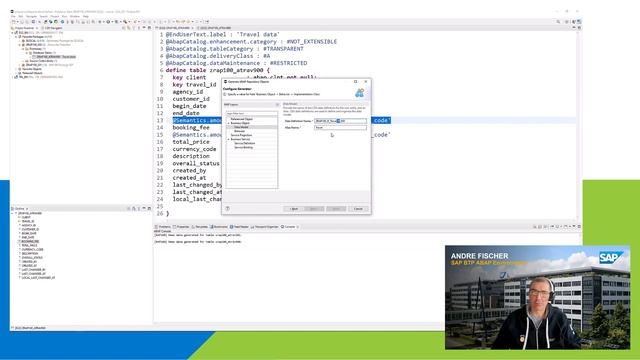
Task: Open the Transport Organizer tab
Action: point(265,227)
